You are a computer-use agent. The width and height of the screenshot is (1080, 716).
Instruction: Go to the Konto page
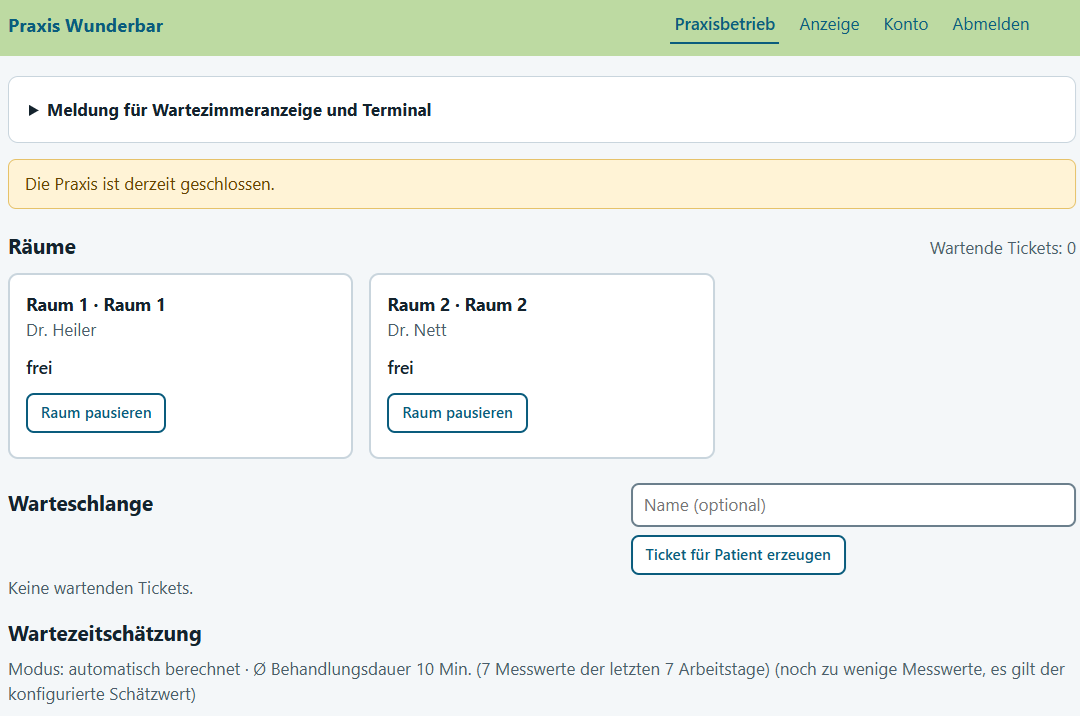coord(906,25)
